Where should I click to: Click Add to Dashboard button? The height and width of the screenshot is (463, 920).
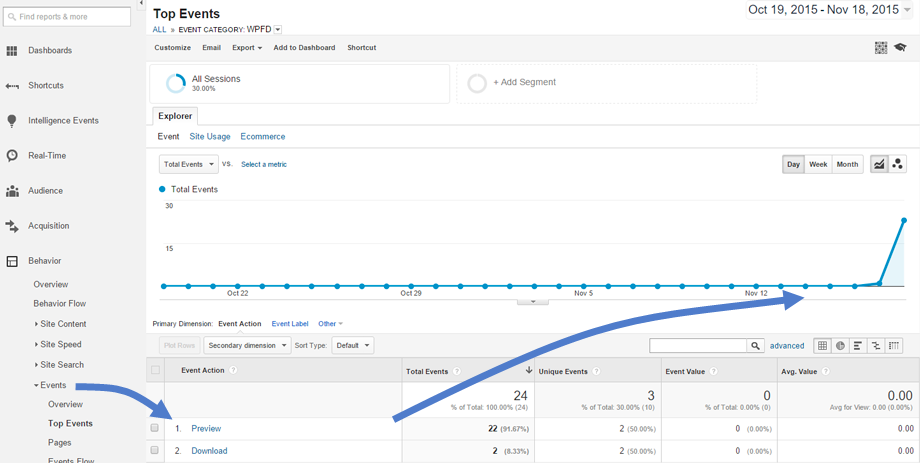coord(304,48)
